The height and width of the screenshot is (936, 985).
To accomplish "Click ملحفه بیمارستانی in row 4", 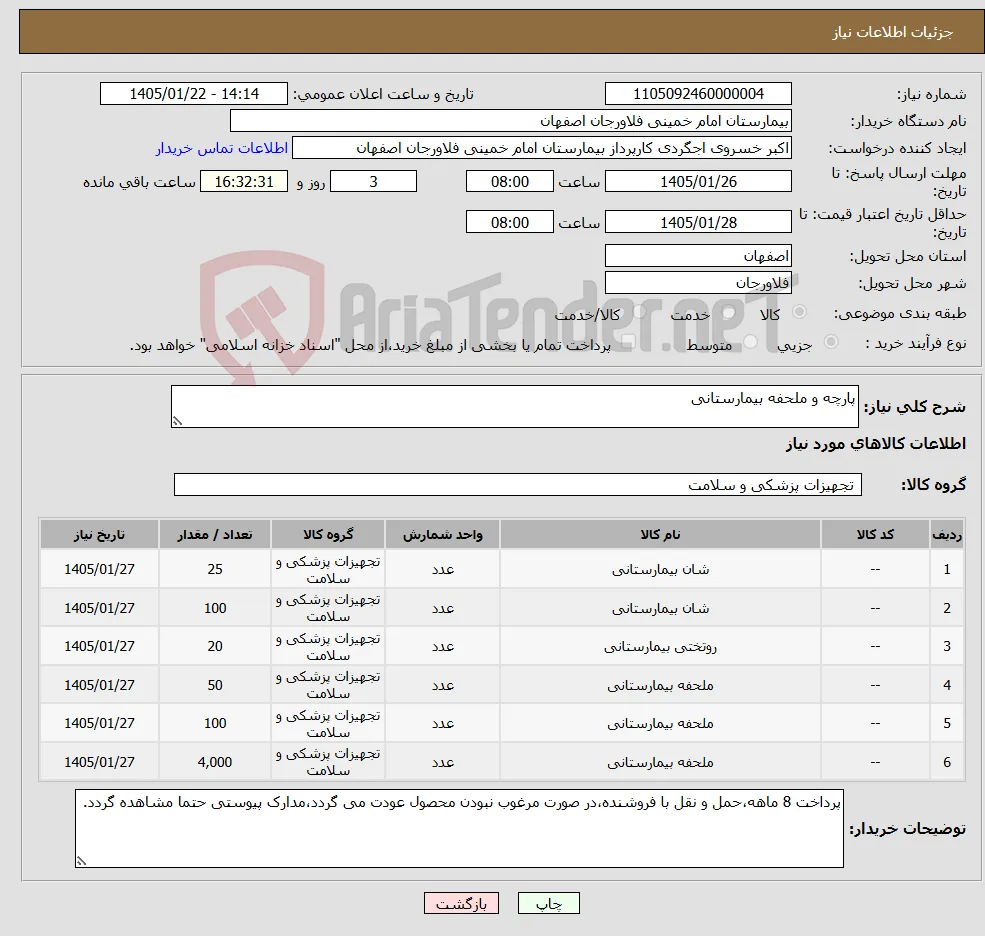I will 660,685.
